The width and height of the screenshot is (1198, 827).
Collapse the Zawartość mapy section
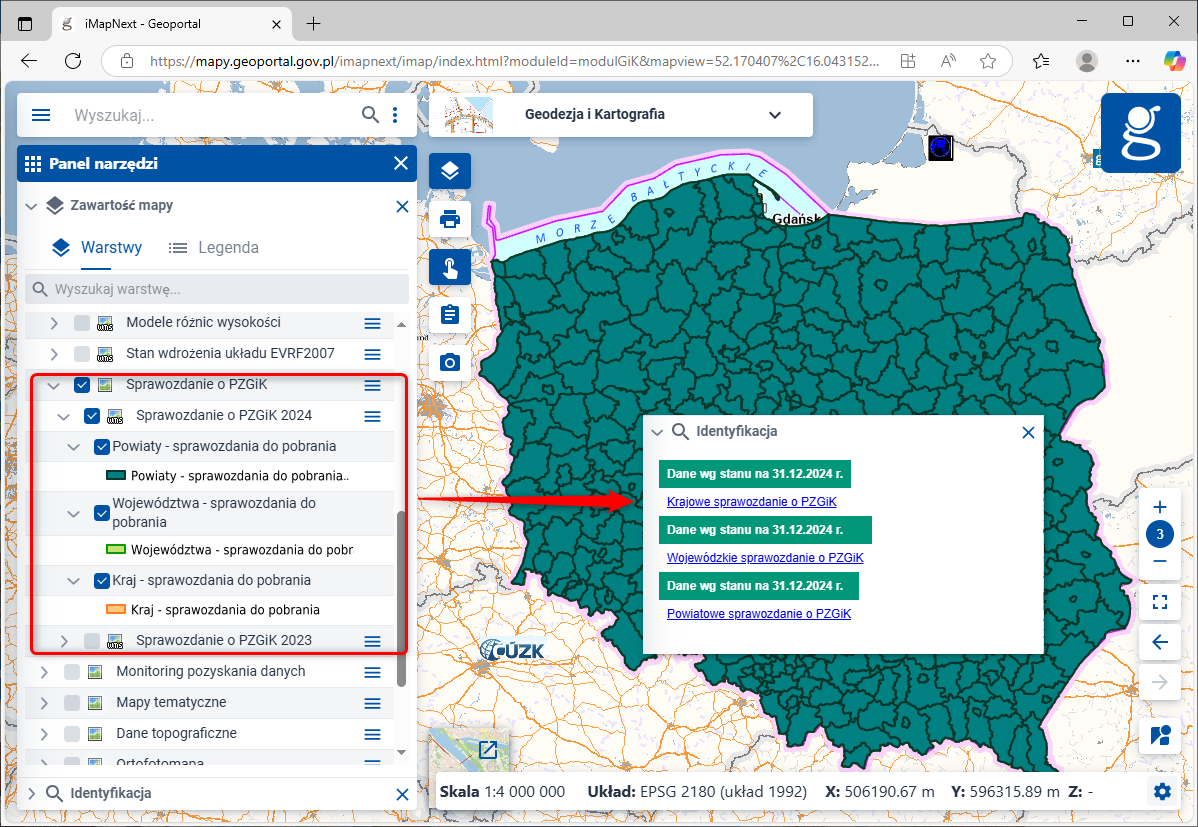(x=30, y=206)
